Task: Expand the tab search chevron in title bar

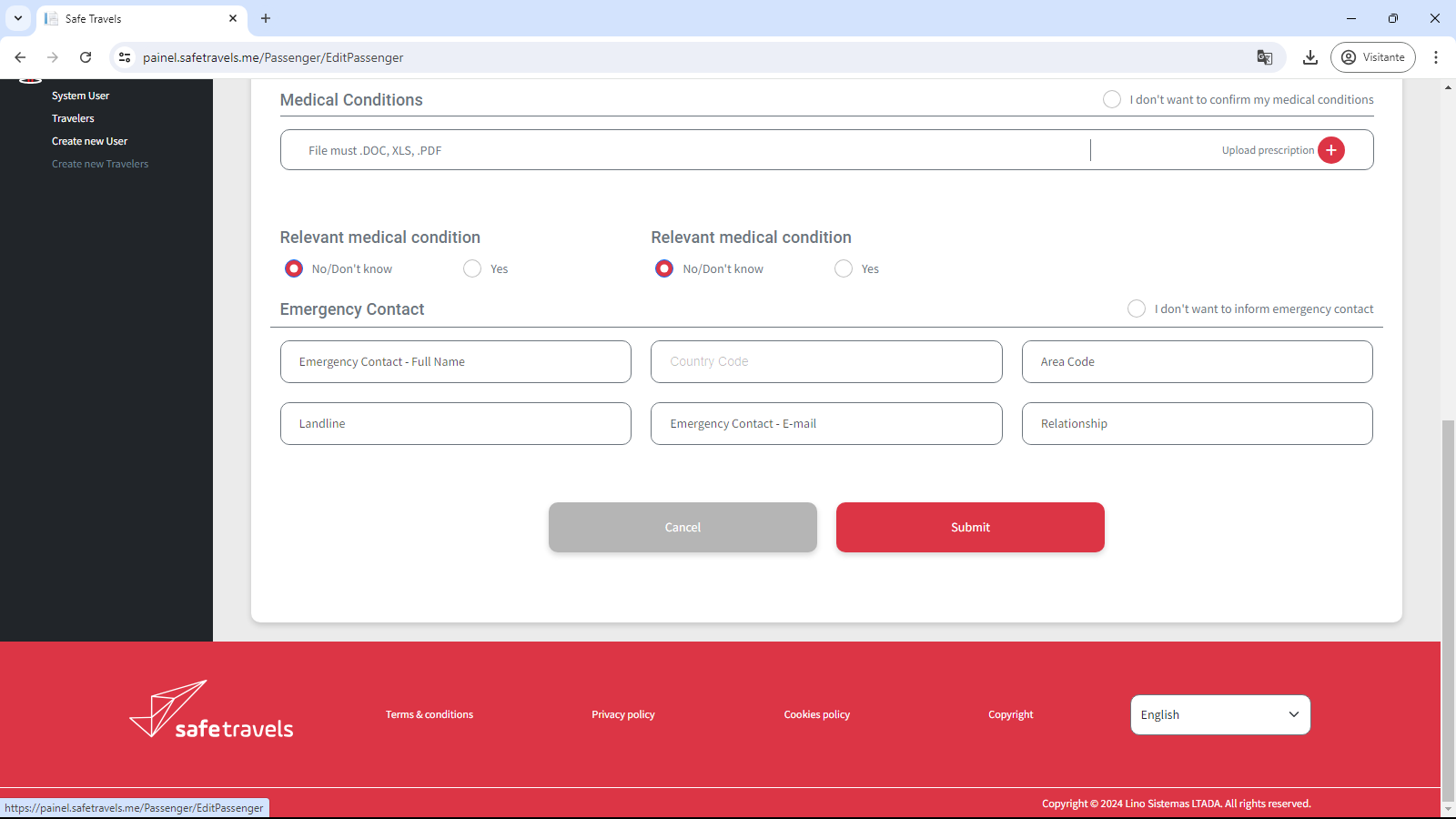Action: [18, 18]
